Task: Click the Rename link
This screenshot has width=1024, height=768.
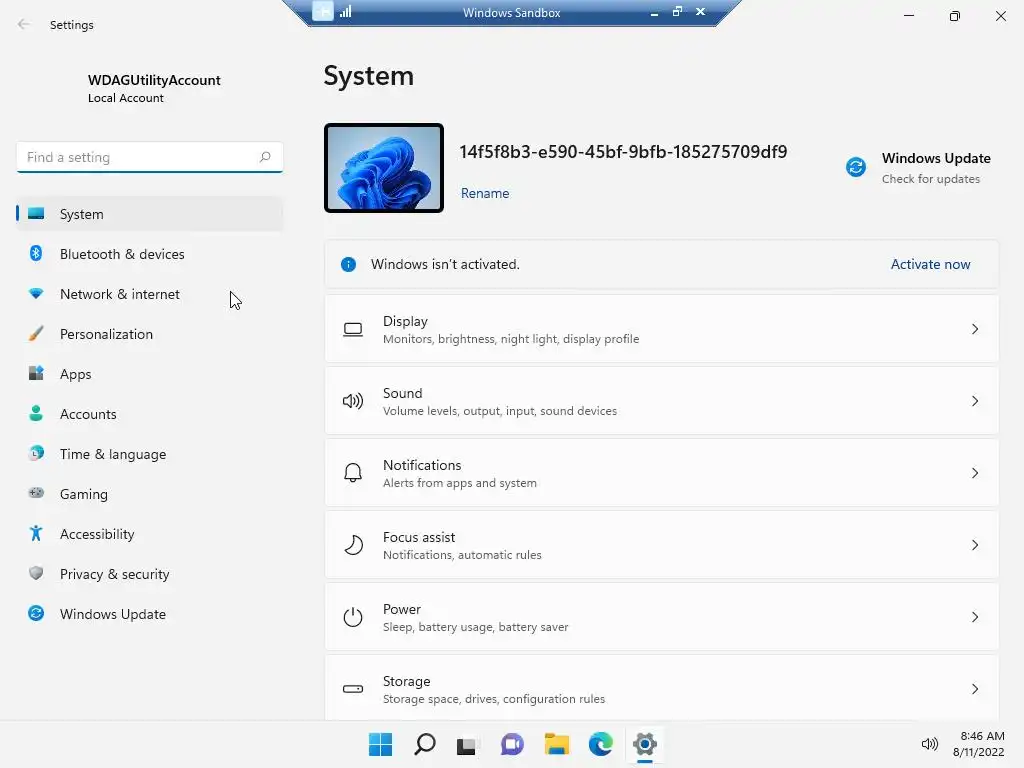Action: (x=485, y=193)
